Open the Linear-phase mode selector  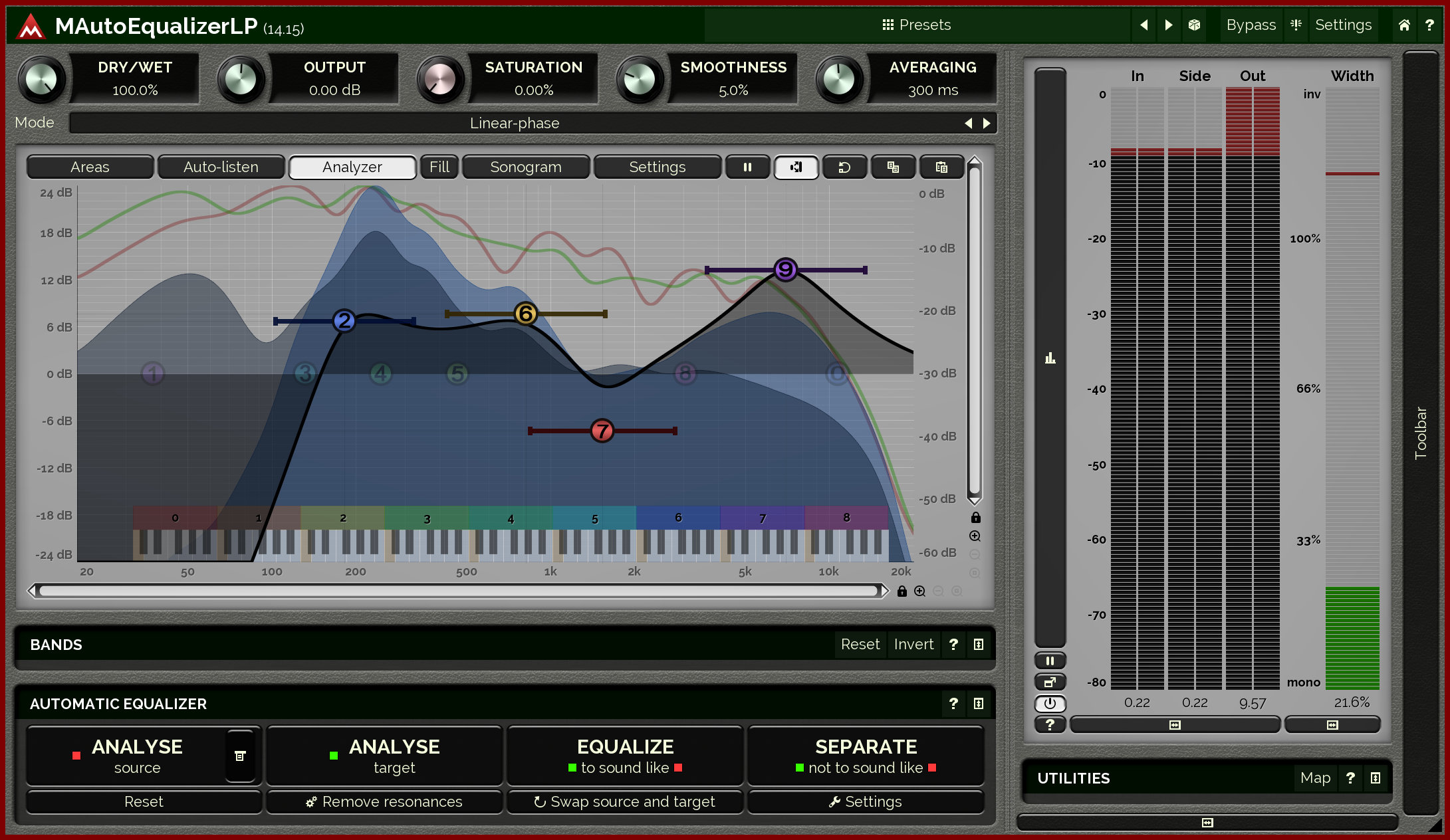point(515,122)
